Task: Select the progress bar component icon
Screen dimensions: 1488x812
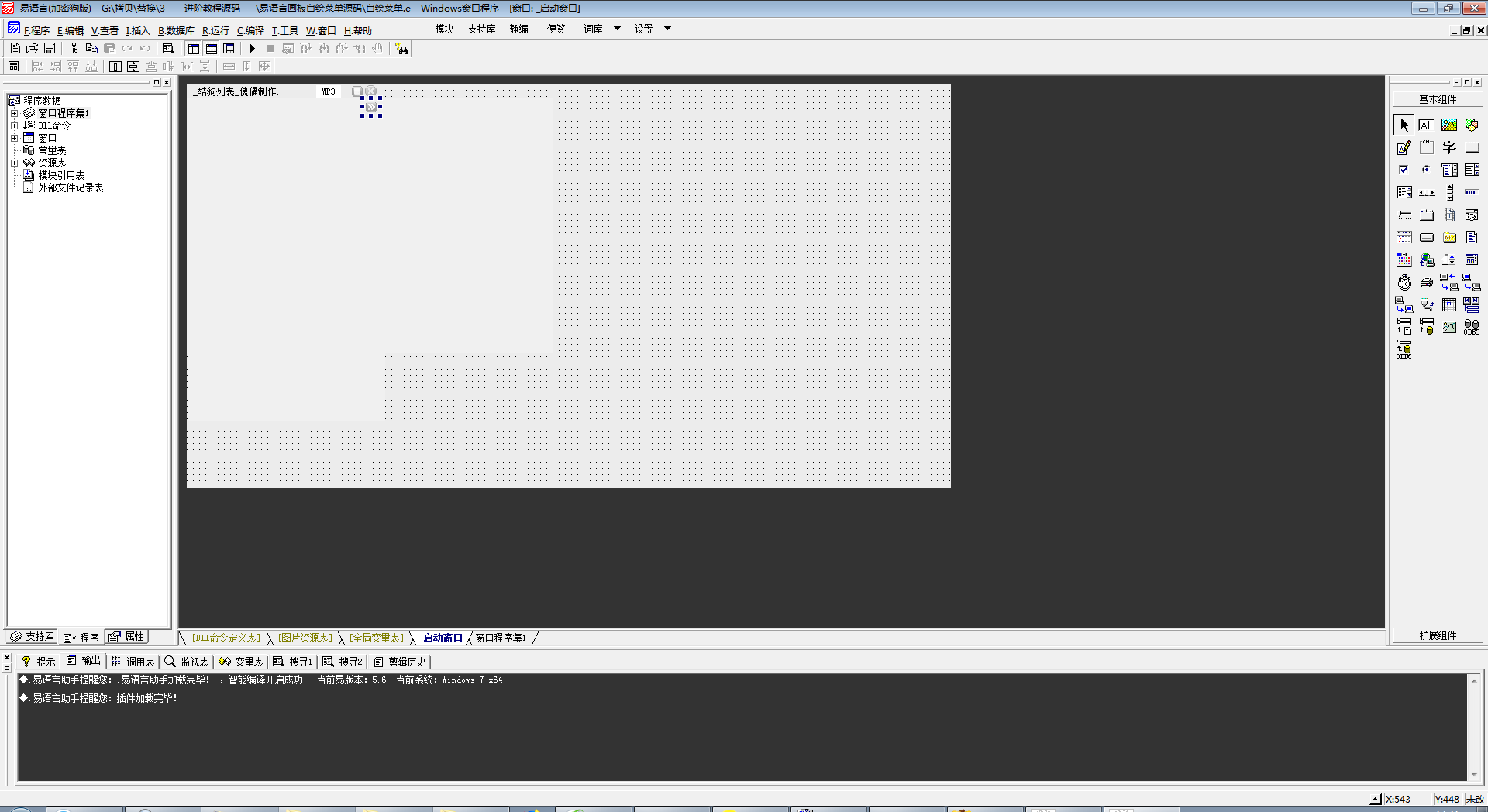Action: (x=1472, y=192)
